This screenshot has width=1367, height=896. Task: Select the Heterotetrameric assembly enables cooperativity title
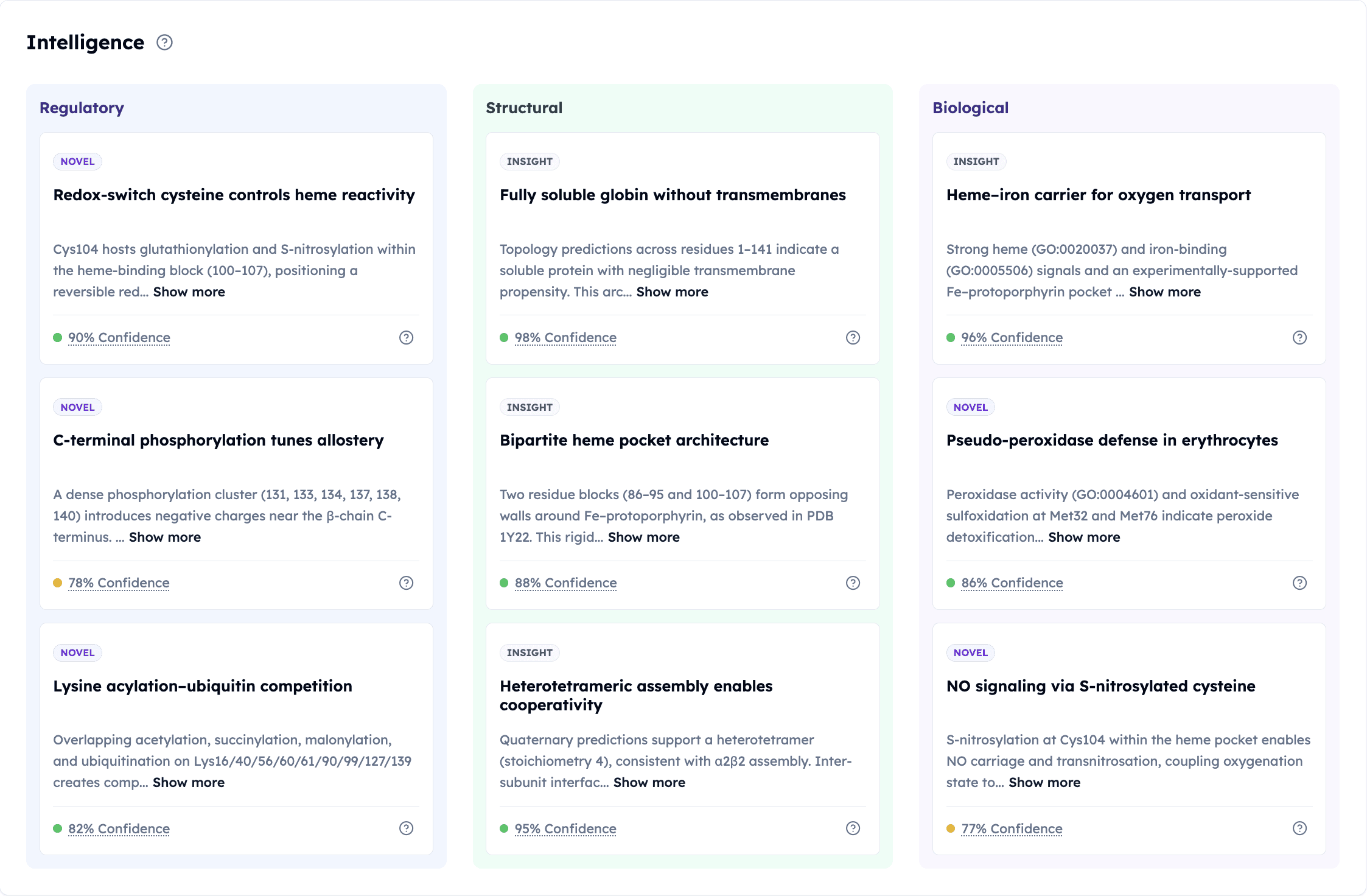pyautogui.click(x=635, y=695)
